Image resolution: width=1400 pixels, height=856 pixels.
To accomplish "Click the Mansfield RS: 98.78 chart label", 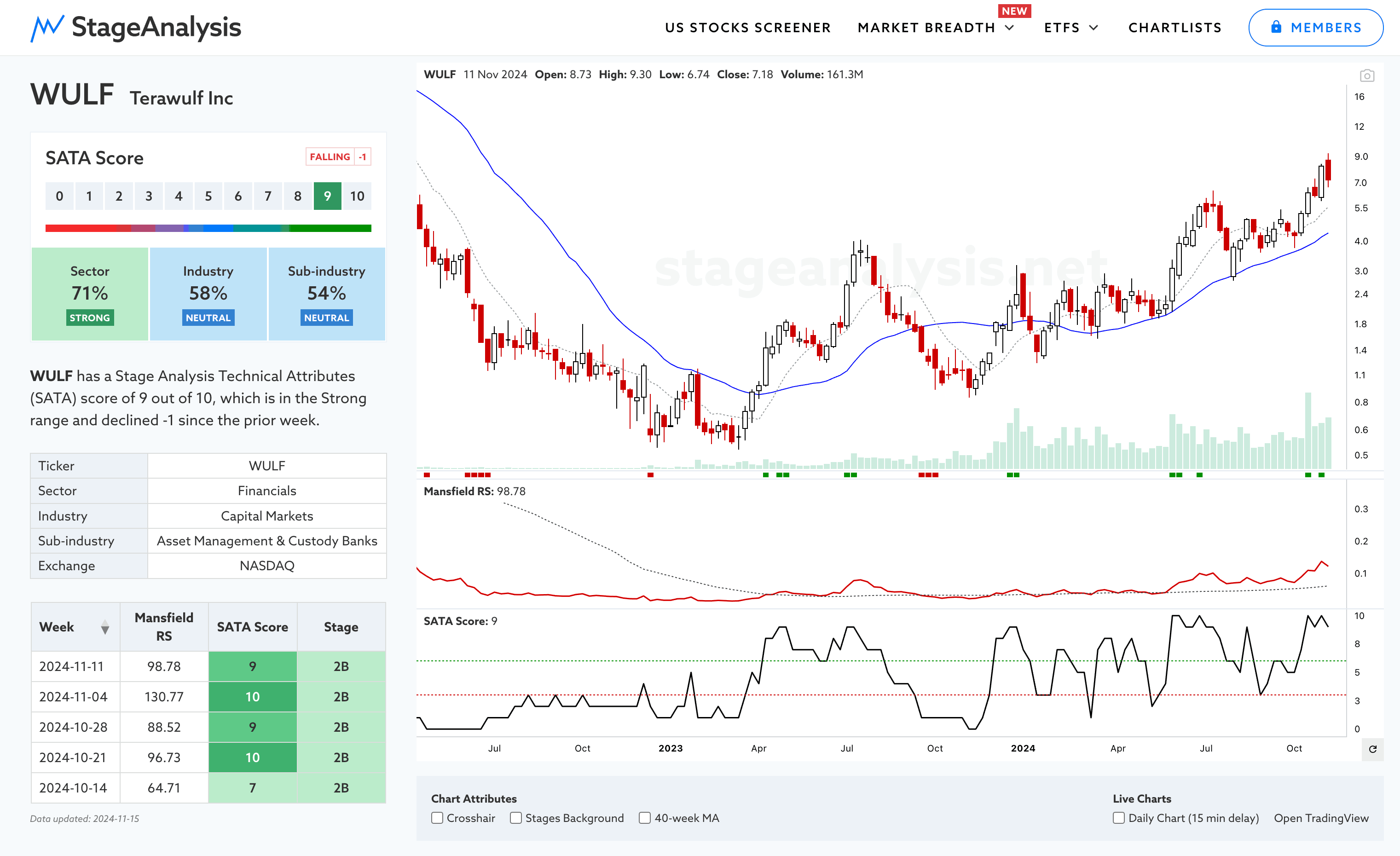I will click(x=474, y=492).
